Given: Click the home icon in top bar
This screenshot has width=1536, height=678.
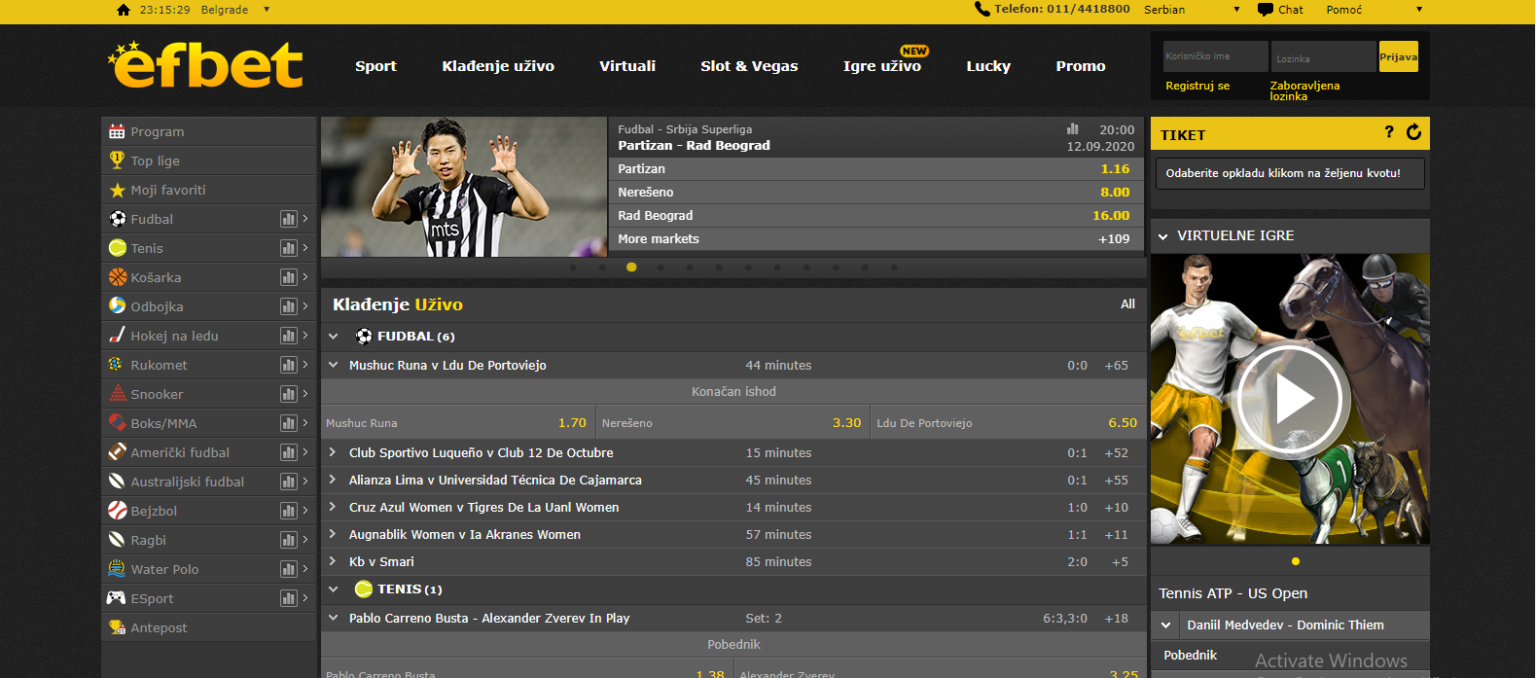Looking at the screenshot, I should 123,10.
